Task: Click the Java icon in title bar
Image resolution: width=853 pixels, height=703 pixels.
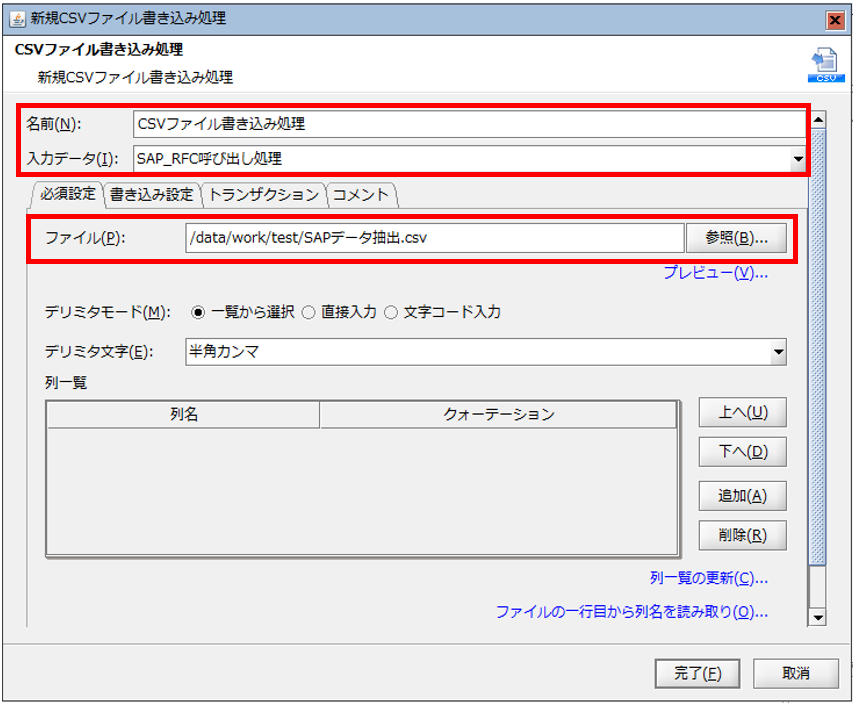Action: coord(16,18)
